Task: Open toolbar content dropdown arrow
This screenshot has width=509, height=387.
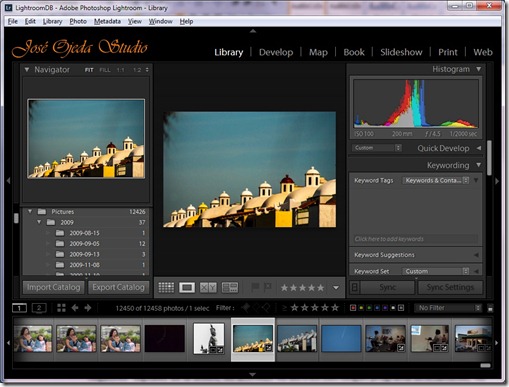Action: (x=336, y=288)
